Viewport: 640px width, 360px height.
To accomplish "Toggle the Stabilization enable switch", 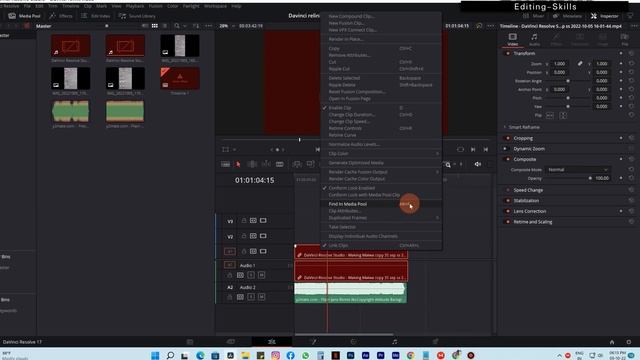I will click(508, 201).
